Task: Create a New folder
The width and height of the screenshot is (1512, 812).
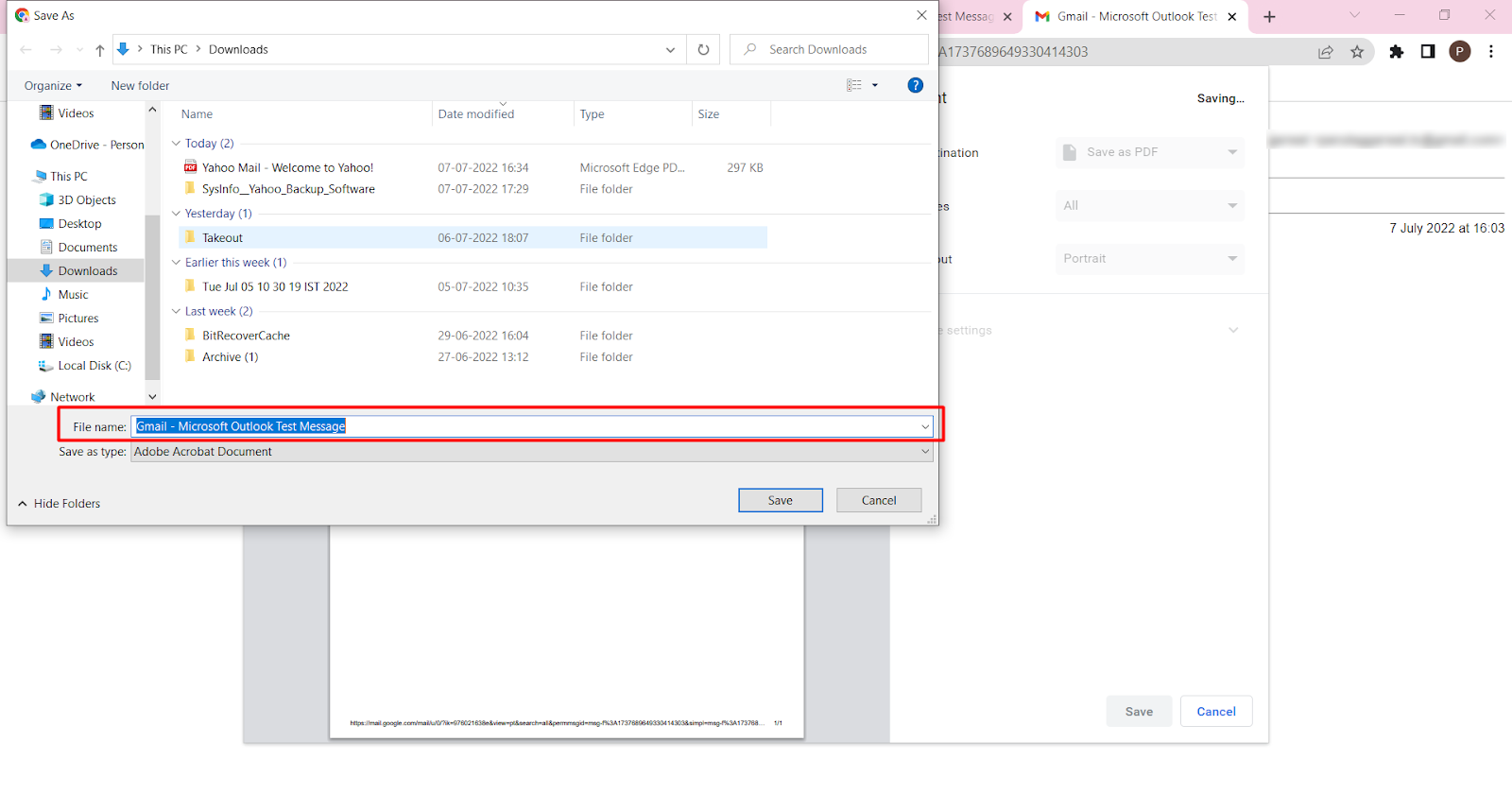Action: tap(140, 86)
